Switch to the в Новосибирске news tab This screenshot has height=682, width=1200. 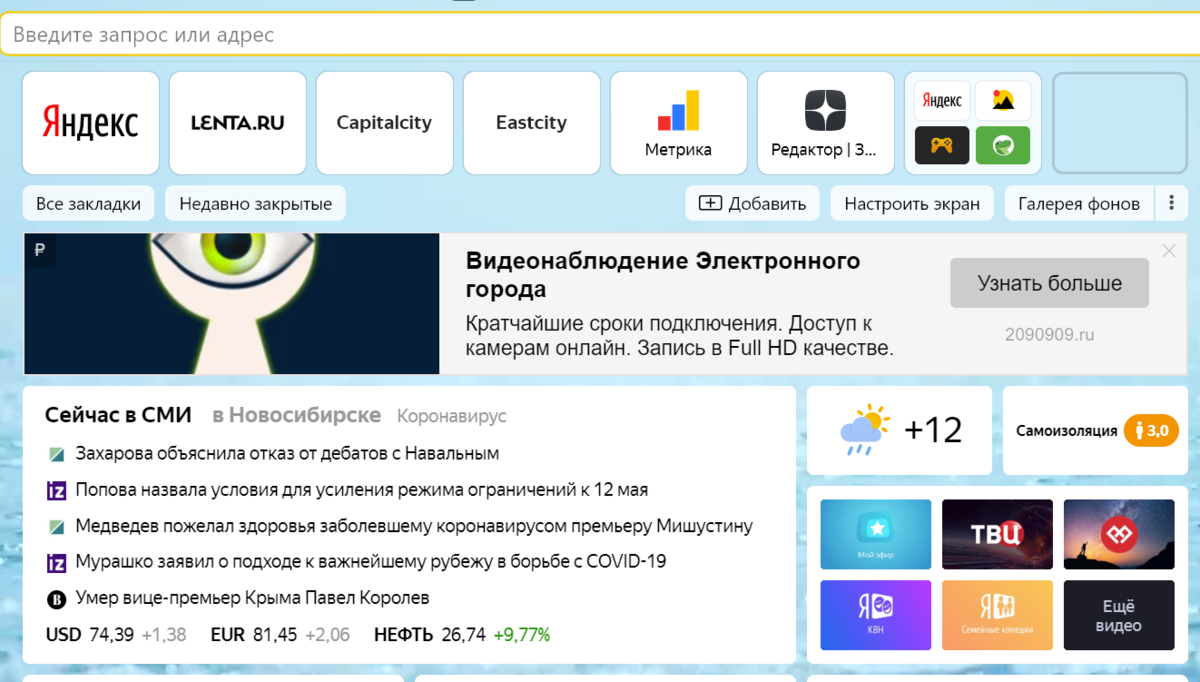pyautogui.click(x=296, y=415)
